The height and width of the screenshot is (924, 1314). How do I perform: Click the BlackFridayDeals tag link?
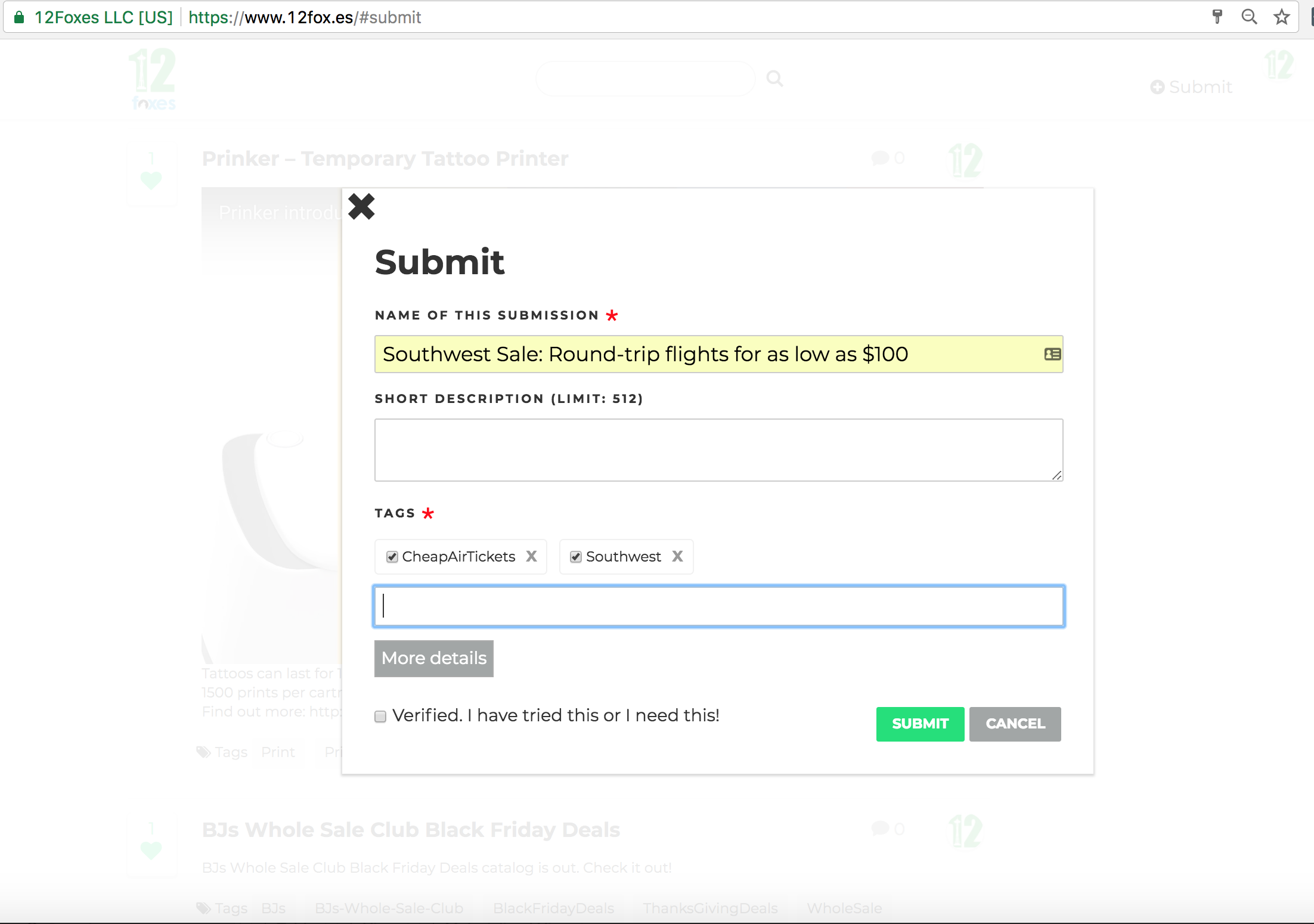click(x=553, y=909)
